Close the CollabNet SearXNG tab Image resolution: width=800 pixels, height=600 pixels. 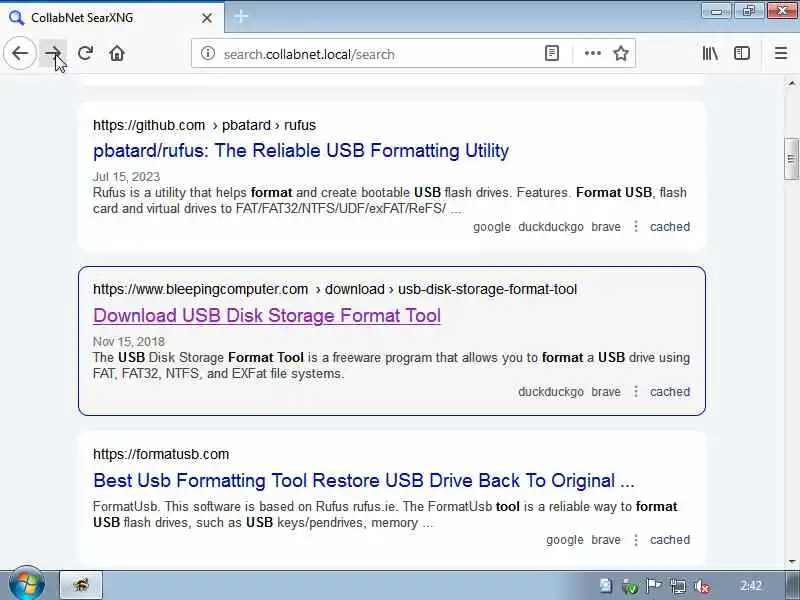point(207,18)
